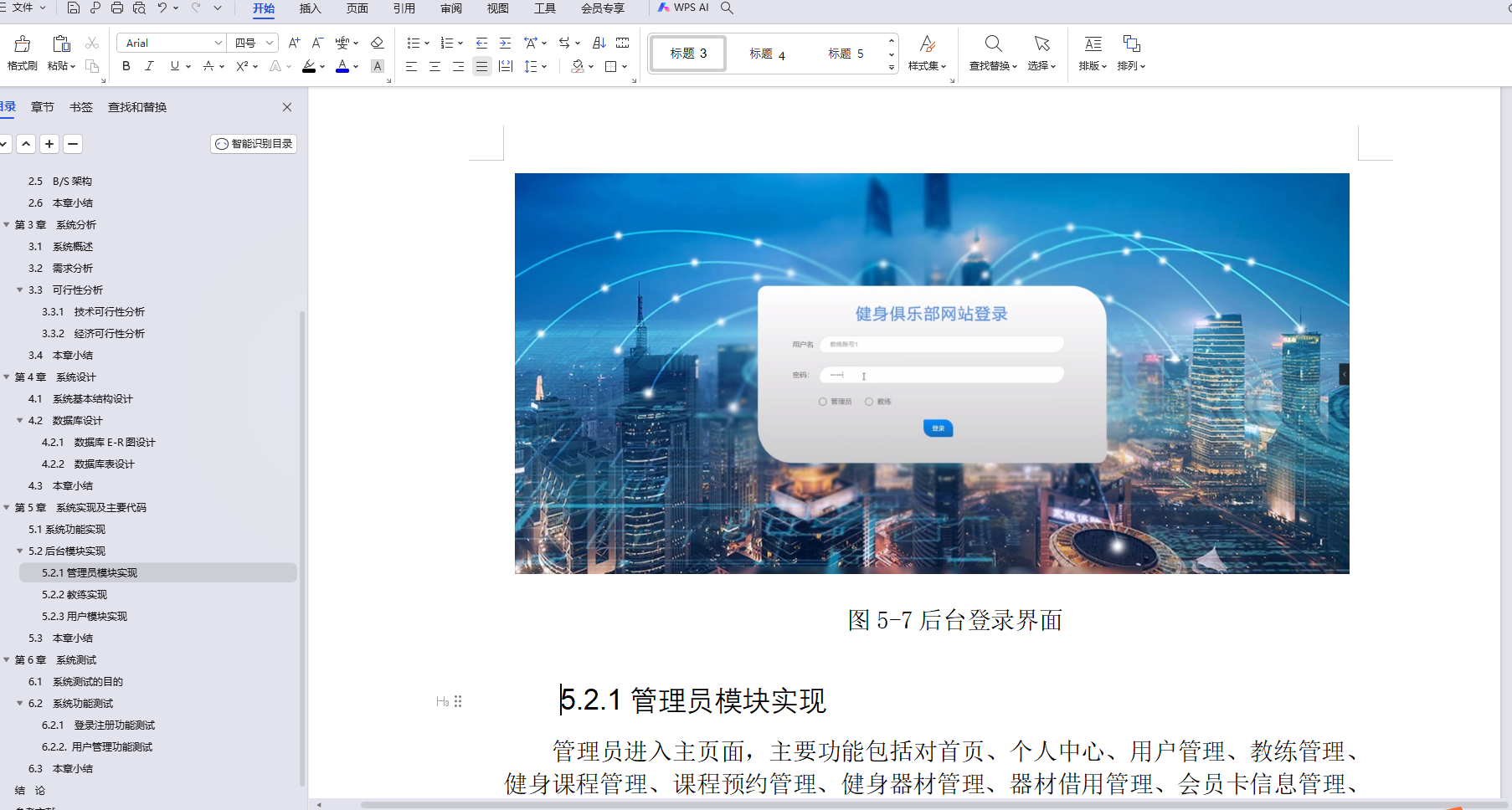This screenshot has width=1512, height=810.
Task: Apply the black text highlight color
Action: tap(309, 66)
